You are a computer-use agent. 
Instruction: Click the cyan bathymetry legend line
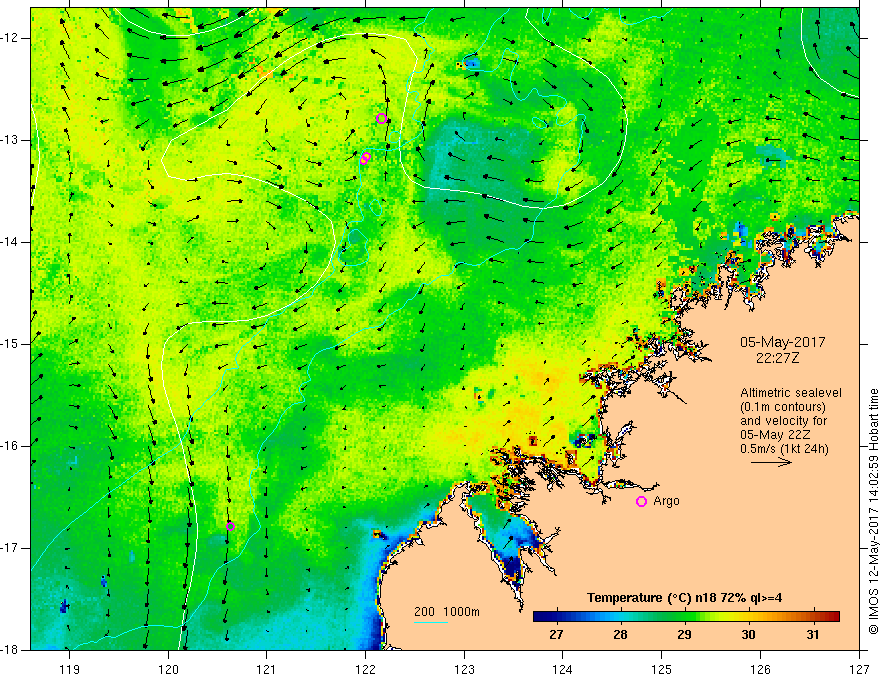coord(431,622)
